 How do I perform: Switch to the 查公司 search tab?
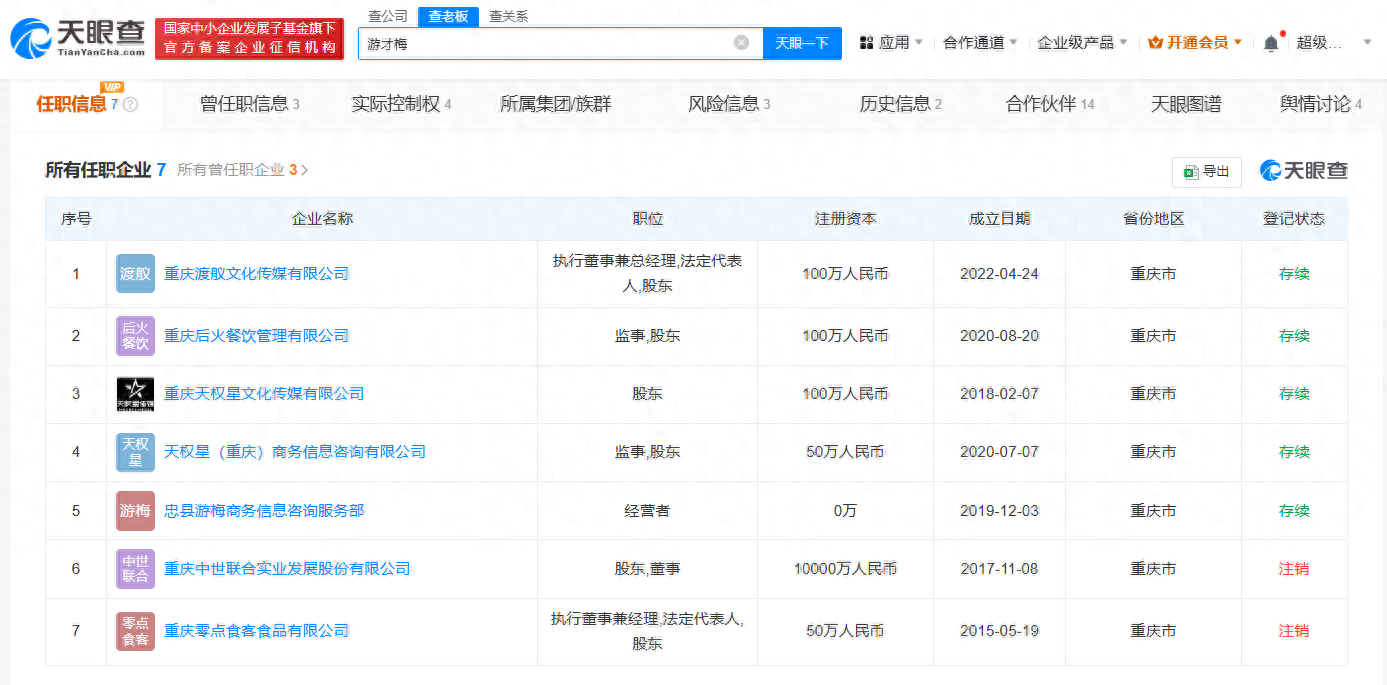pos(388,16)
